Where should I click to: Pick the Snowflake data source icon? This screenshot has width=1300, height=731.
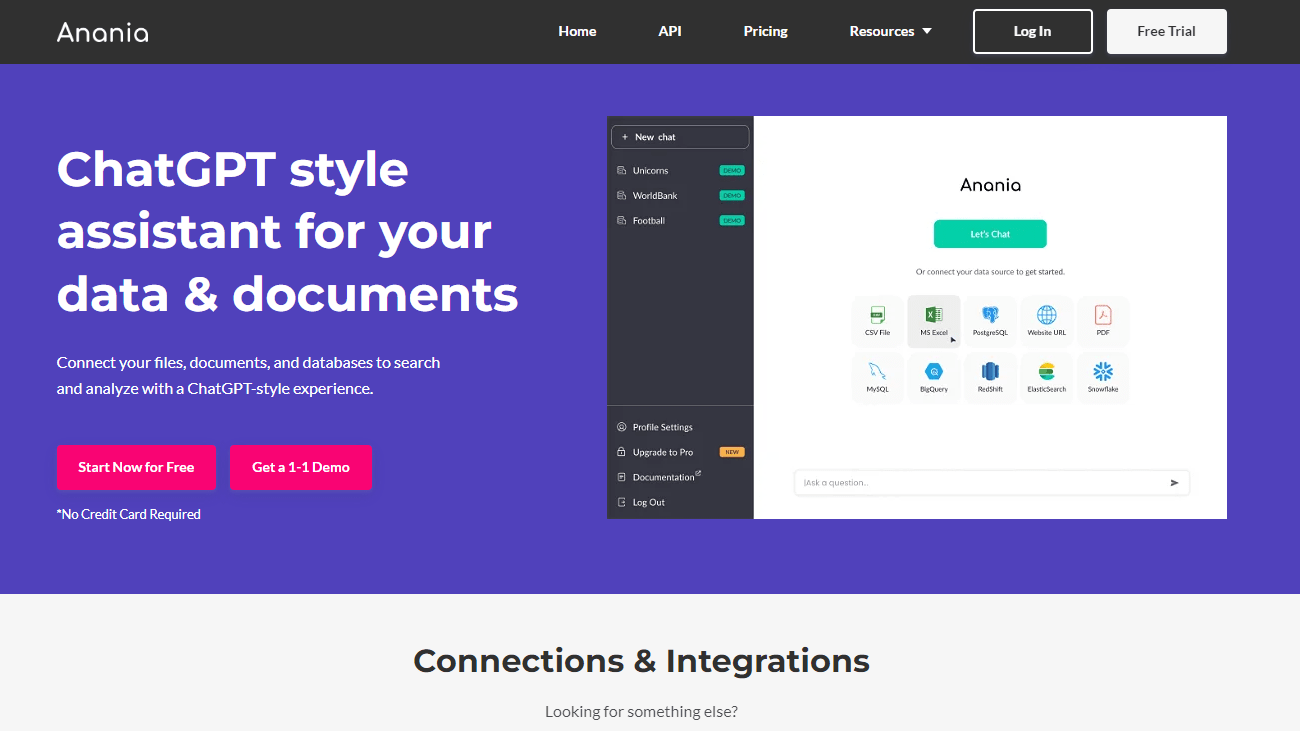pyautogui.click(x=1103, y=373)
